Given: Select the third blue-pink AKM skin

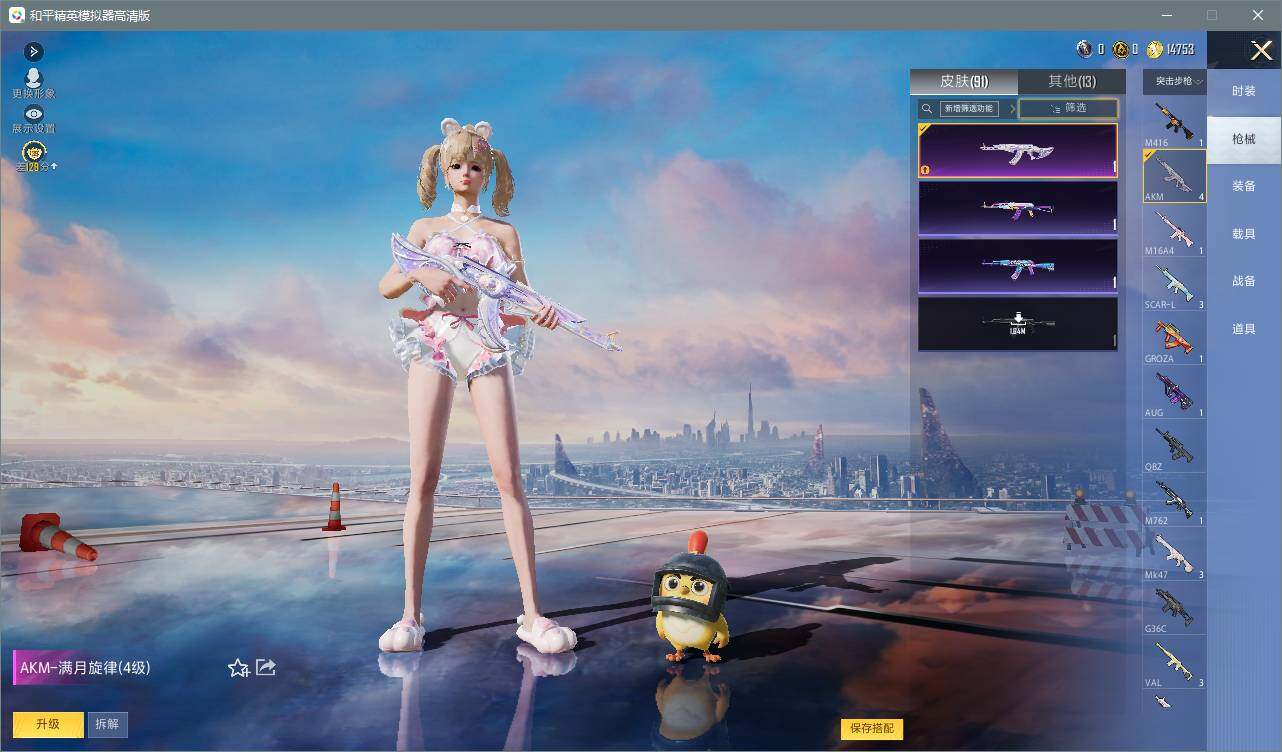Looking at the screenshot, I should 1018,266.
